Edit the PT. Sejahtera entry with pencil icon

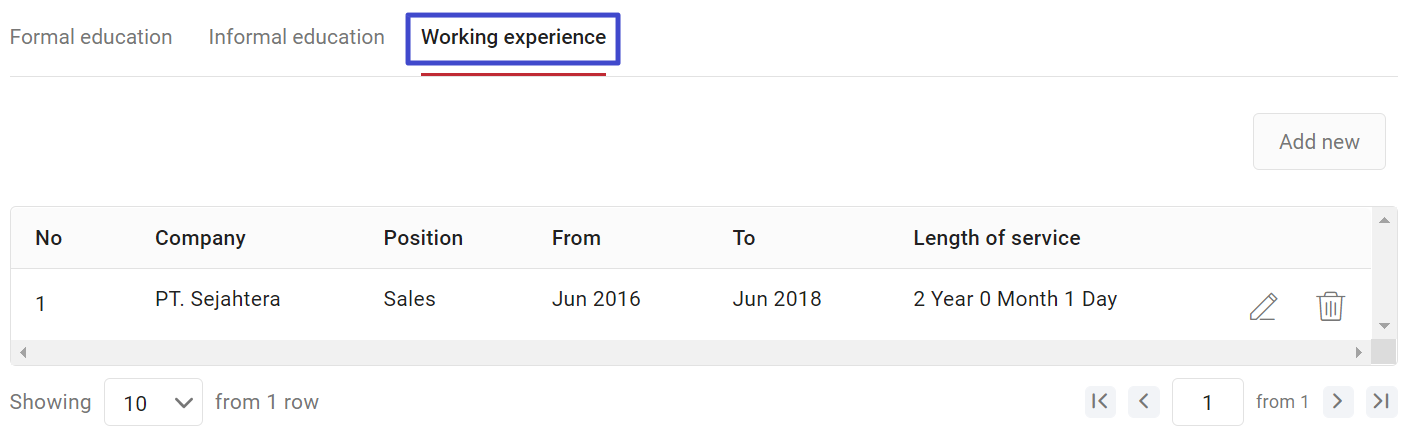click(x=1263, y=306)
